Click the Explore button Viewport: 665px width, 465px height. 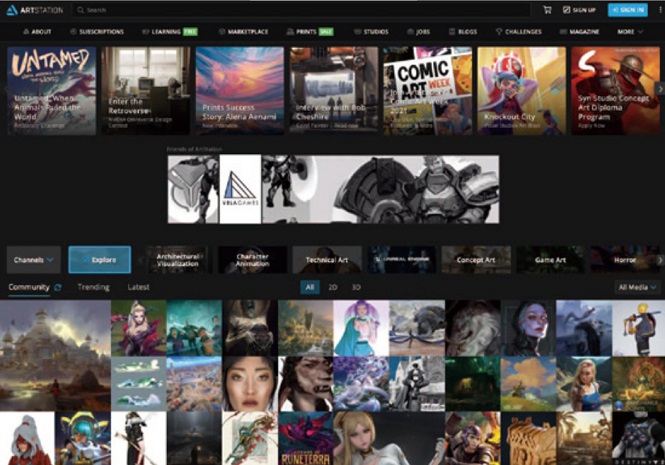coord(100,260)
